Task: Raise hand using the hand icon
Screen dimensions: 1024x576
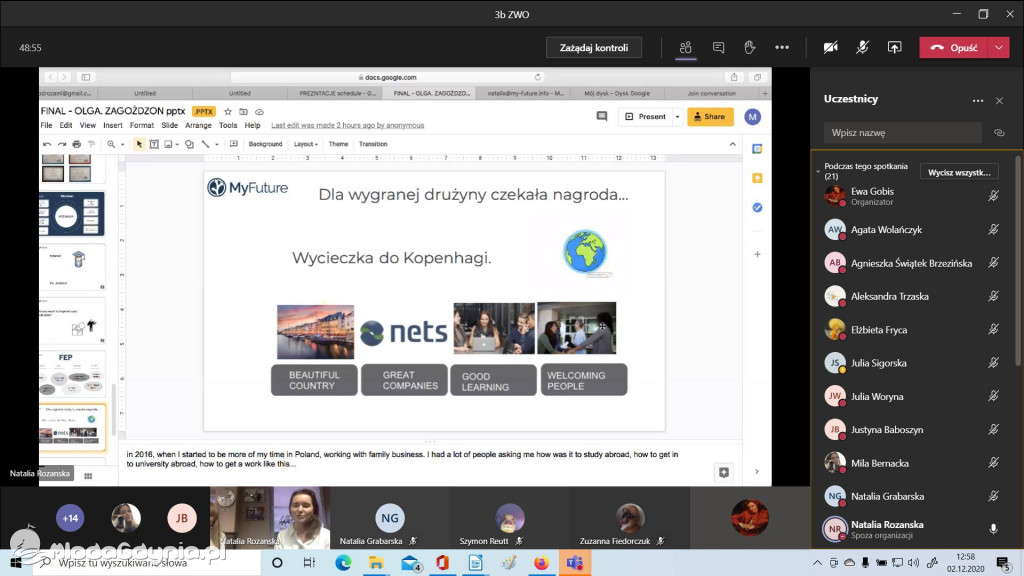Action: pyautogui.click(x=749, y=47)
